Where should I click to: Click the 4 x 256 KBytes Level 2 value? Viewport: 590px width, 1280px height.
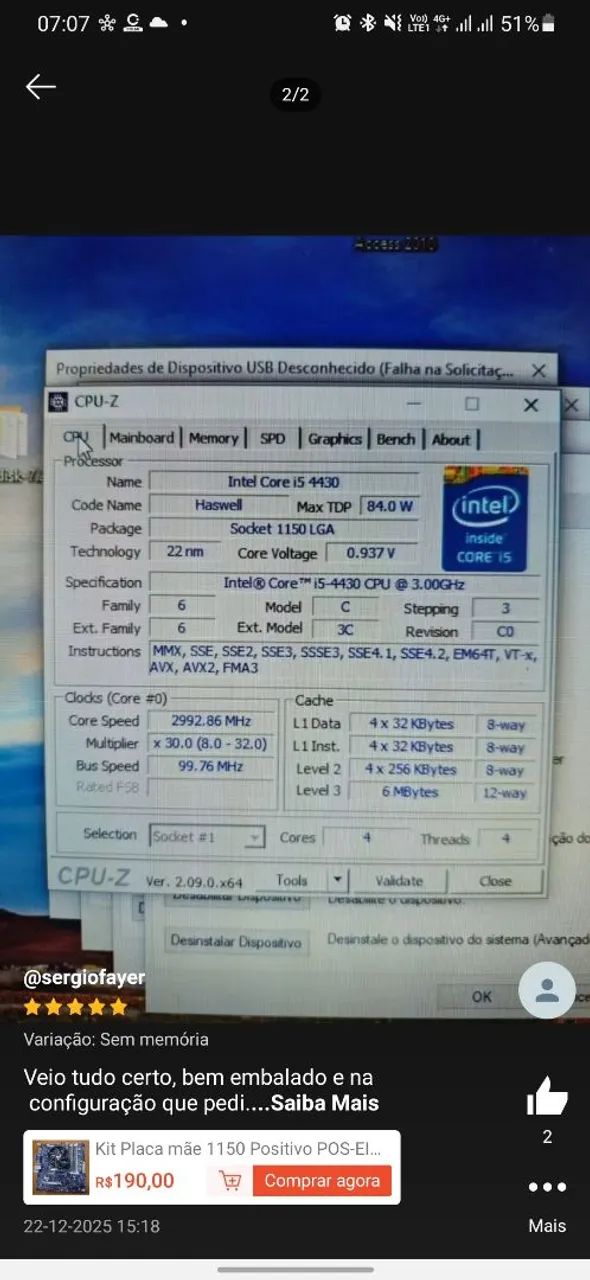click(x=409, y=769)
